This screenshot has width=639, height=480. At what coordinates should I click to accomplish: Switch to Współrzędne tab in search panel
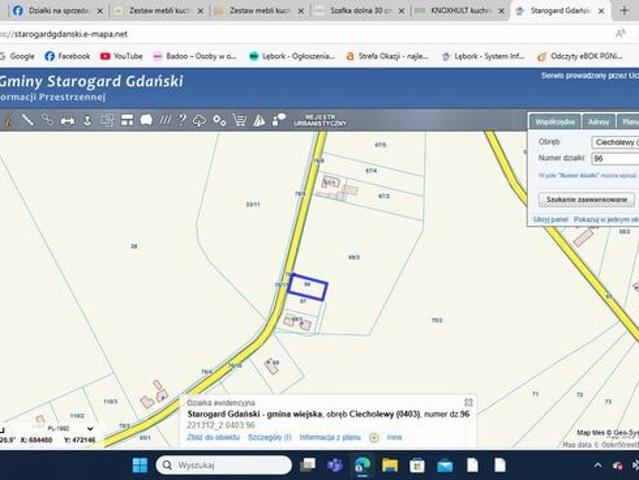(555, 122)
